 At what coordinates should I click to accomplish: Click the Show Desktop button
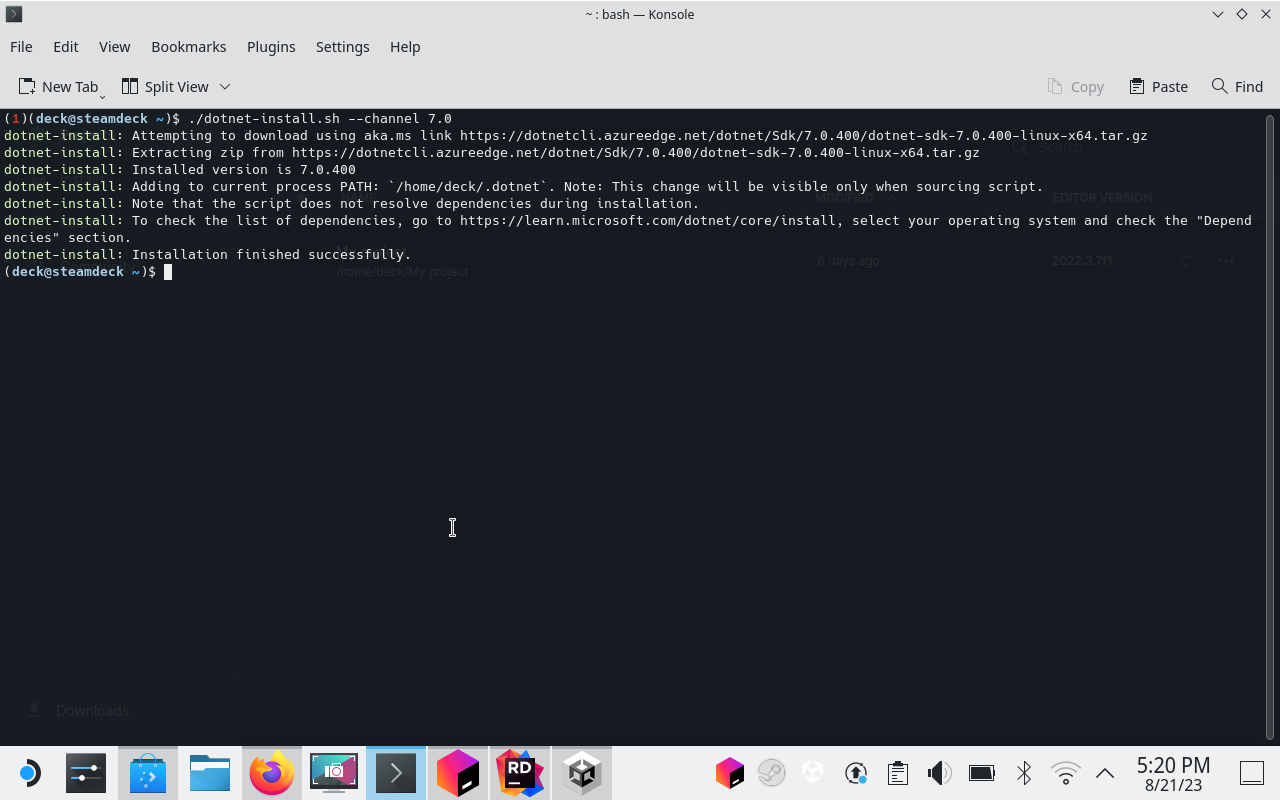coord(1251,773)
